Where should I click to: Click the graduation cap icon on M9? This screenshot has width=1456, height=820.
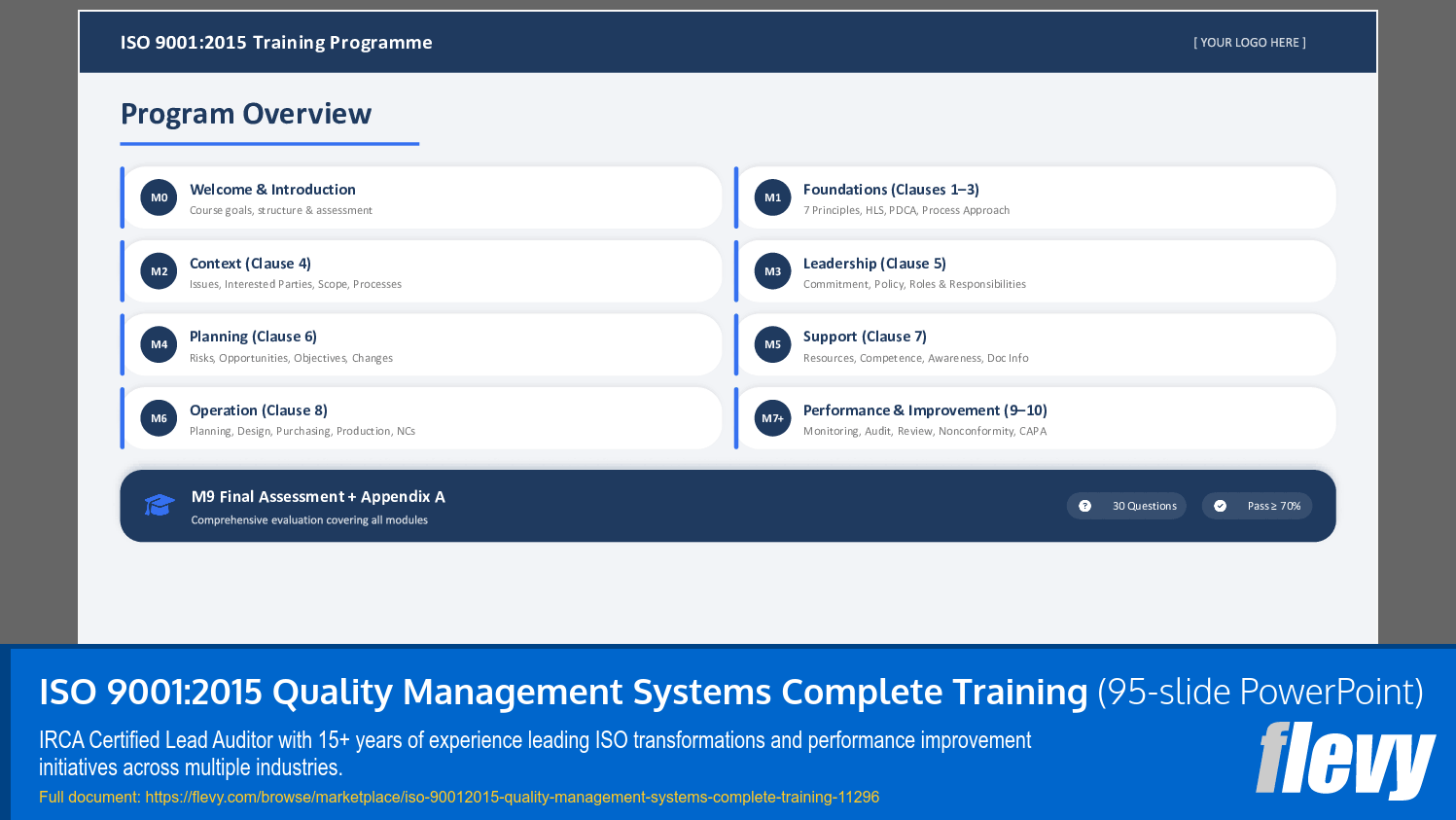(x=159, y=505)
